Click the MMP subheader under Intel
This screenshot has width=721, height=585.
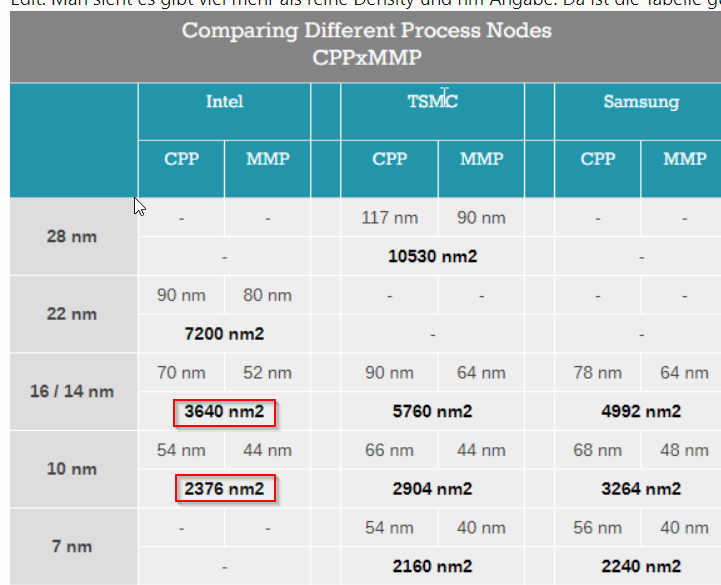pyautogui.click(x=268, y=159)
